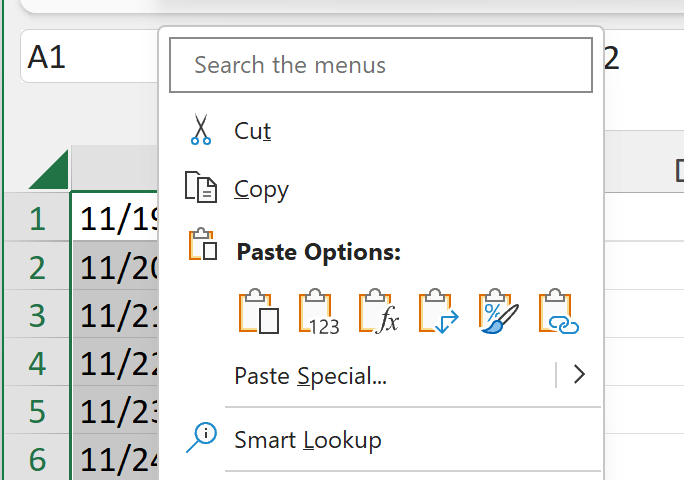684x480 pixels.
Task: Choose the Paste Formulas icon
Action: click(x=379, y=313)
